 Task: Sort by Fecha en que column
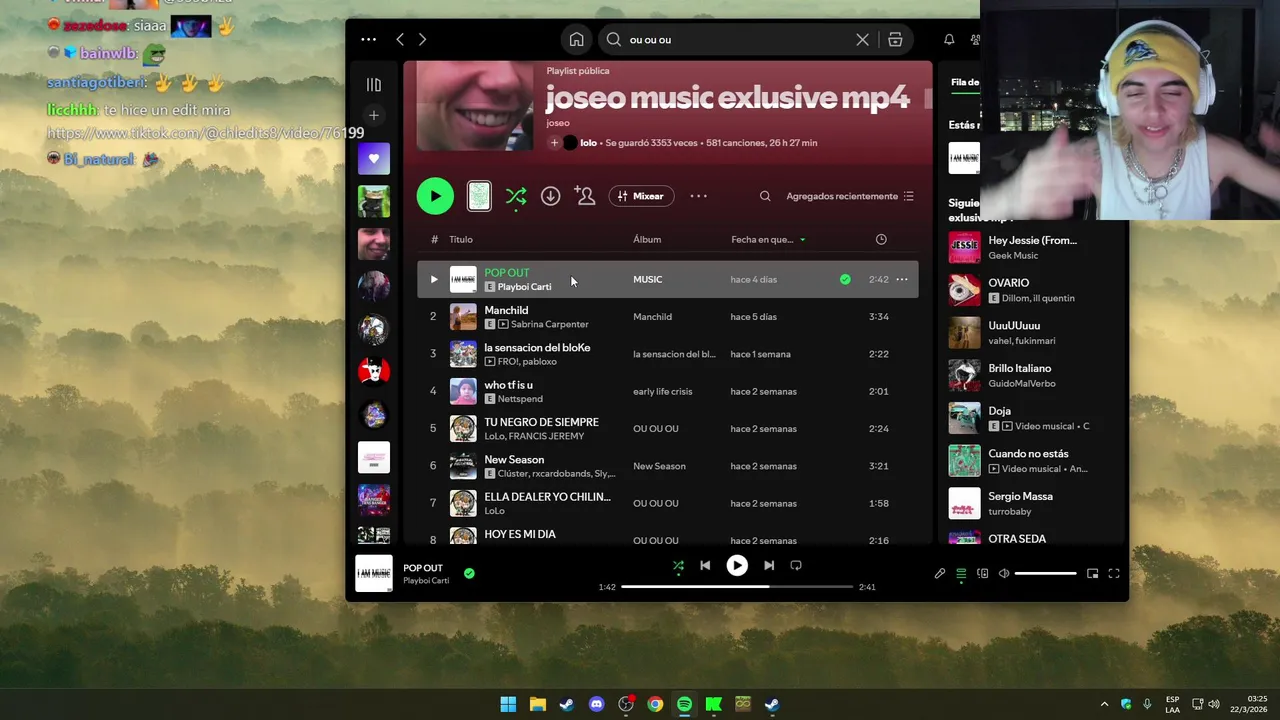pyautogui.click(x=768, y=239)
